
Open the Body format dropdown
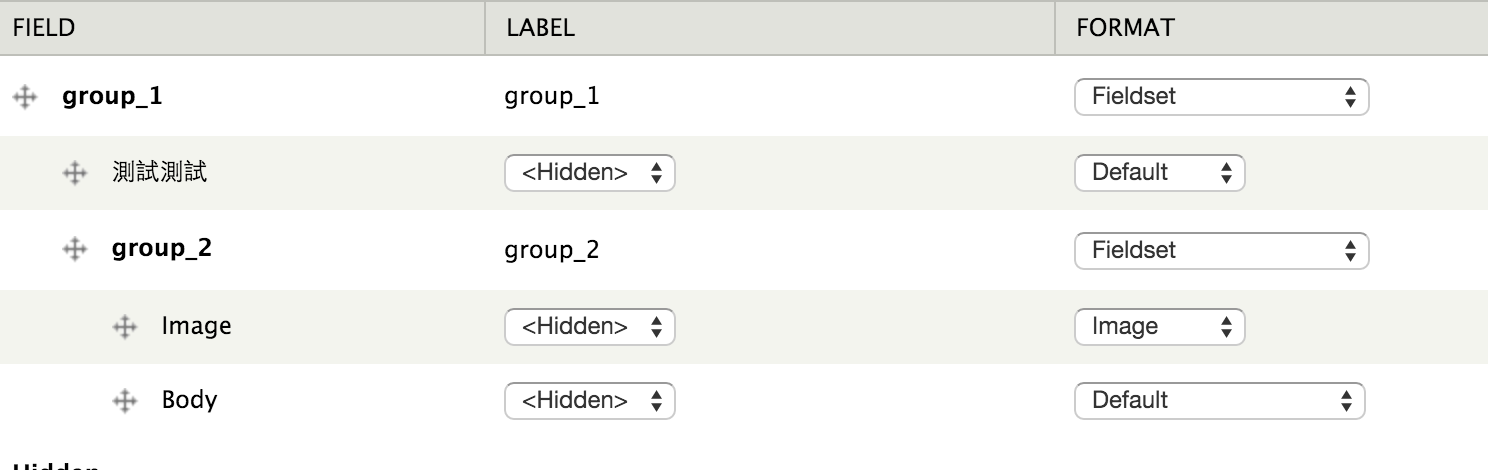pyautogui.click(x=1221, y=401)
